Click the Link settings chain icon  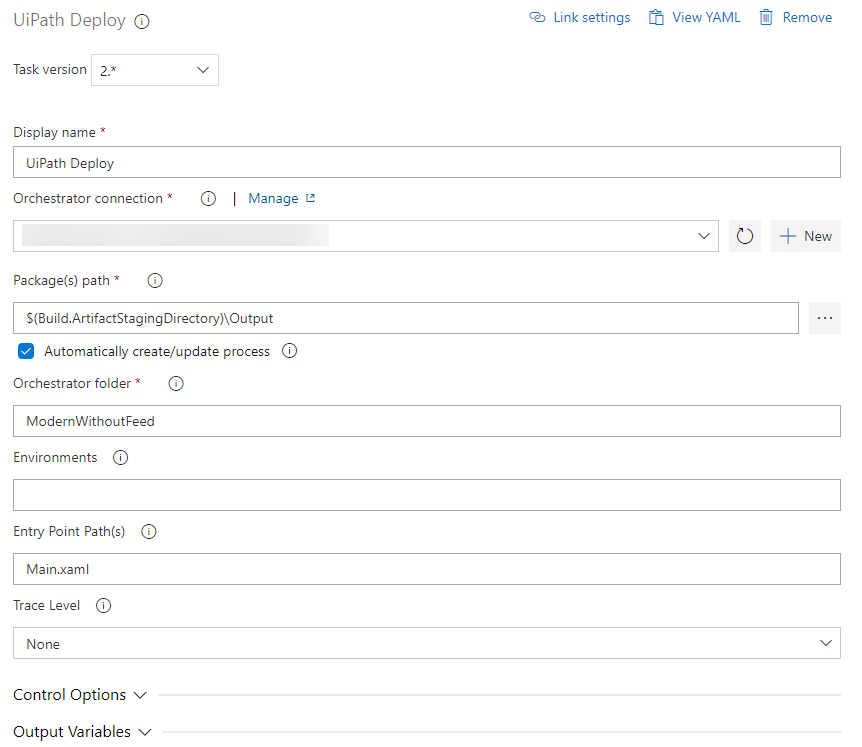pos(537,18)
